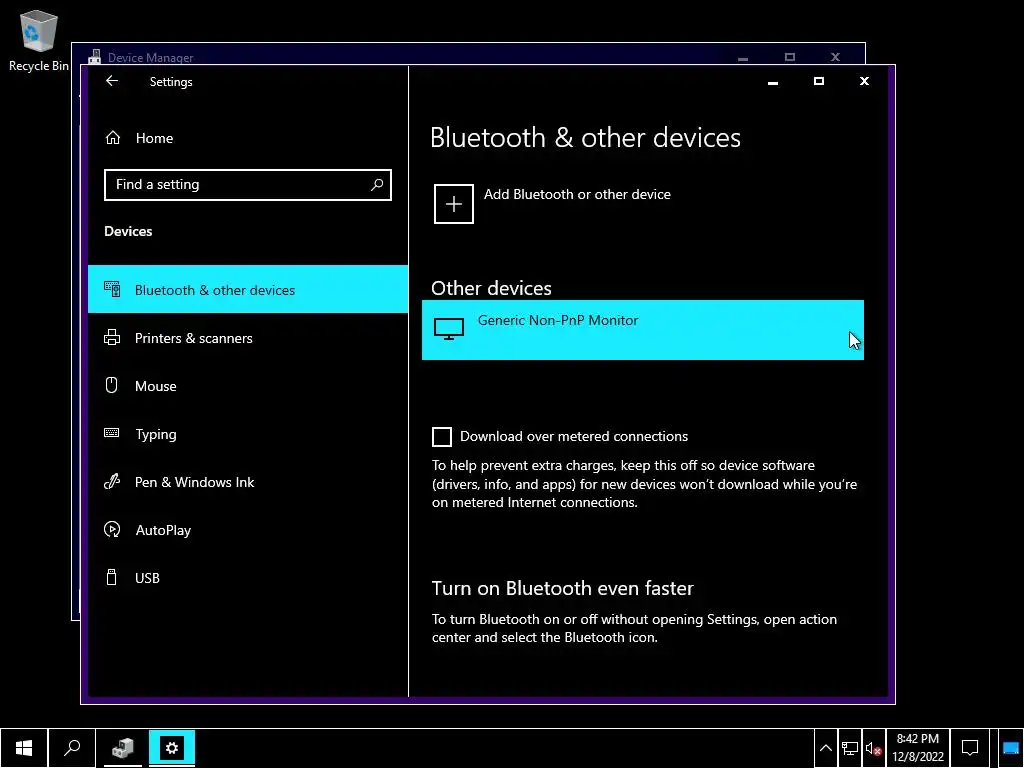The image size is (1024, 768).
Task: Close the Settings window
Action: click(x=864, y=81)
